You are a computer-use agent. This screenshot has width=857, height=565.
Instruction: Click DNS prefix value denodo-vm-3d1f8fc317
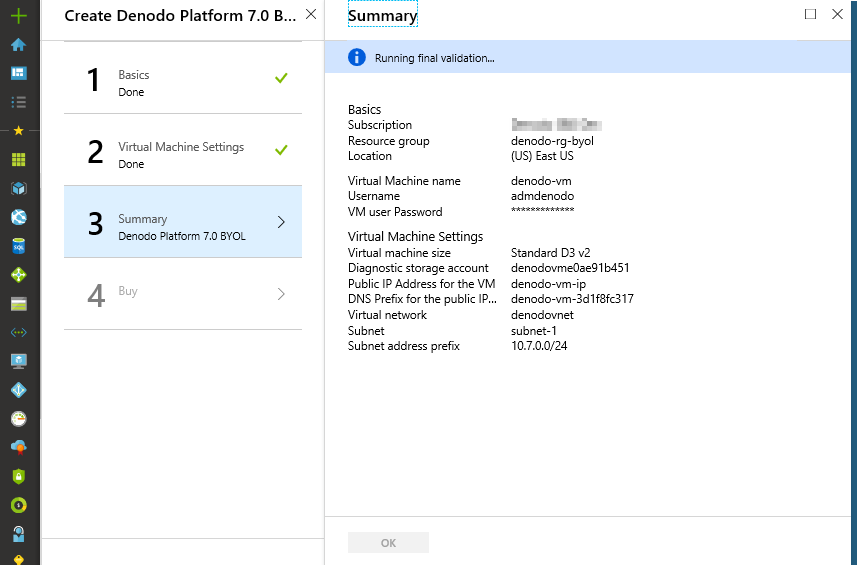click(x=572, y=299)
